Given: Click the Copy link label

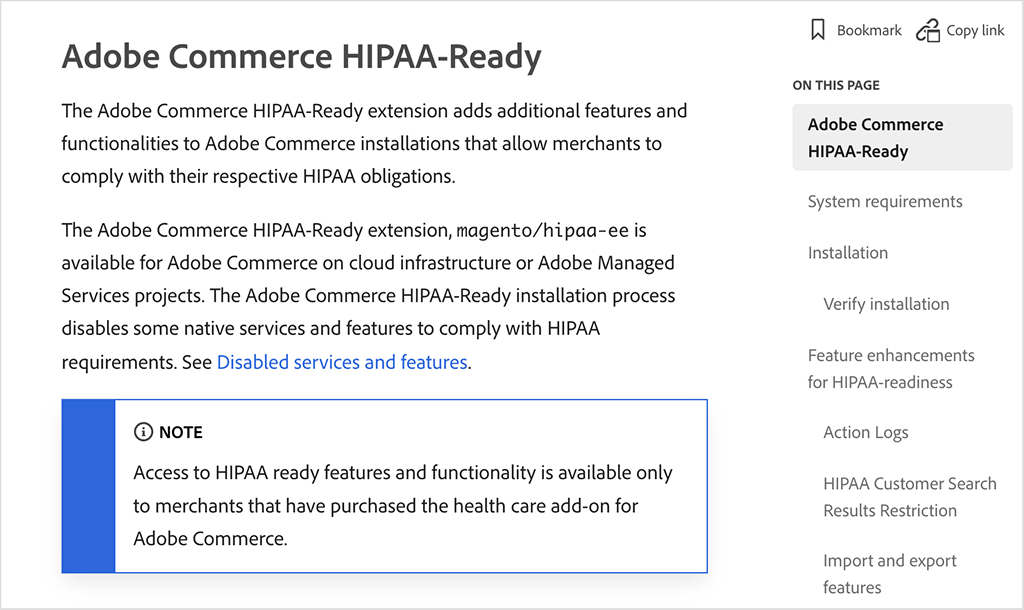Looking at the screenshot, I should [x=975, y=31].
